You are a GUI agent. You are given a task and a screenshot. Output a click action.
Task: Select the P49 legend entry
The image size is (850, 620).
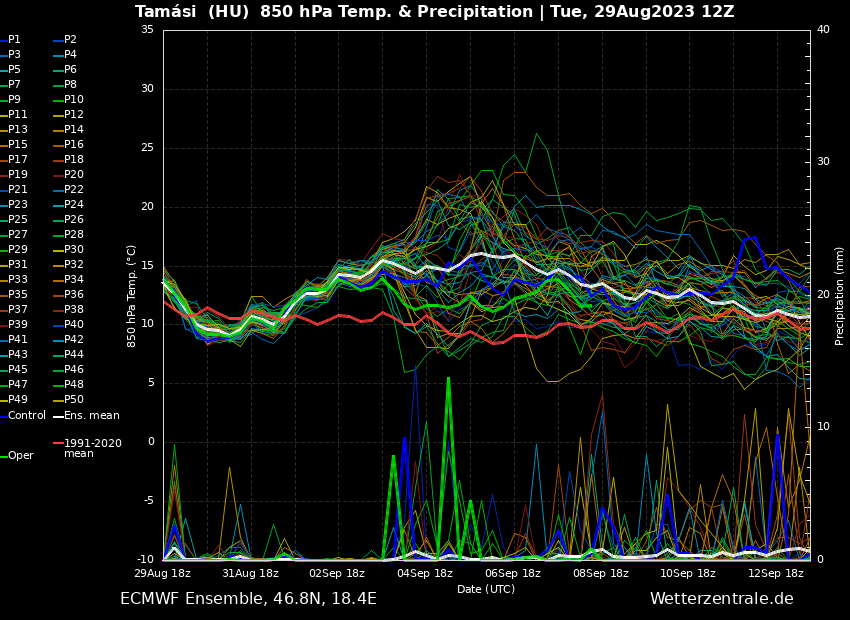18,400
